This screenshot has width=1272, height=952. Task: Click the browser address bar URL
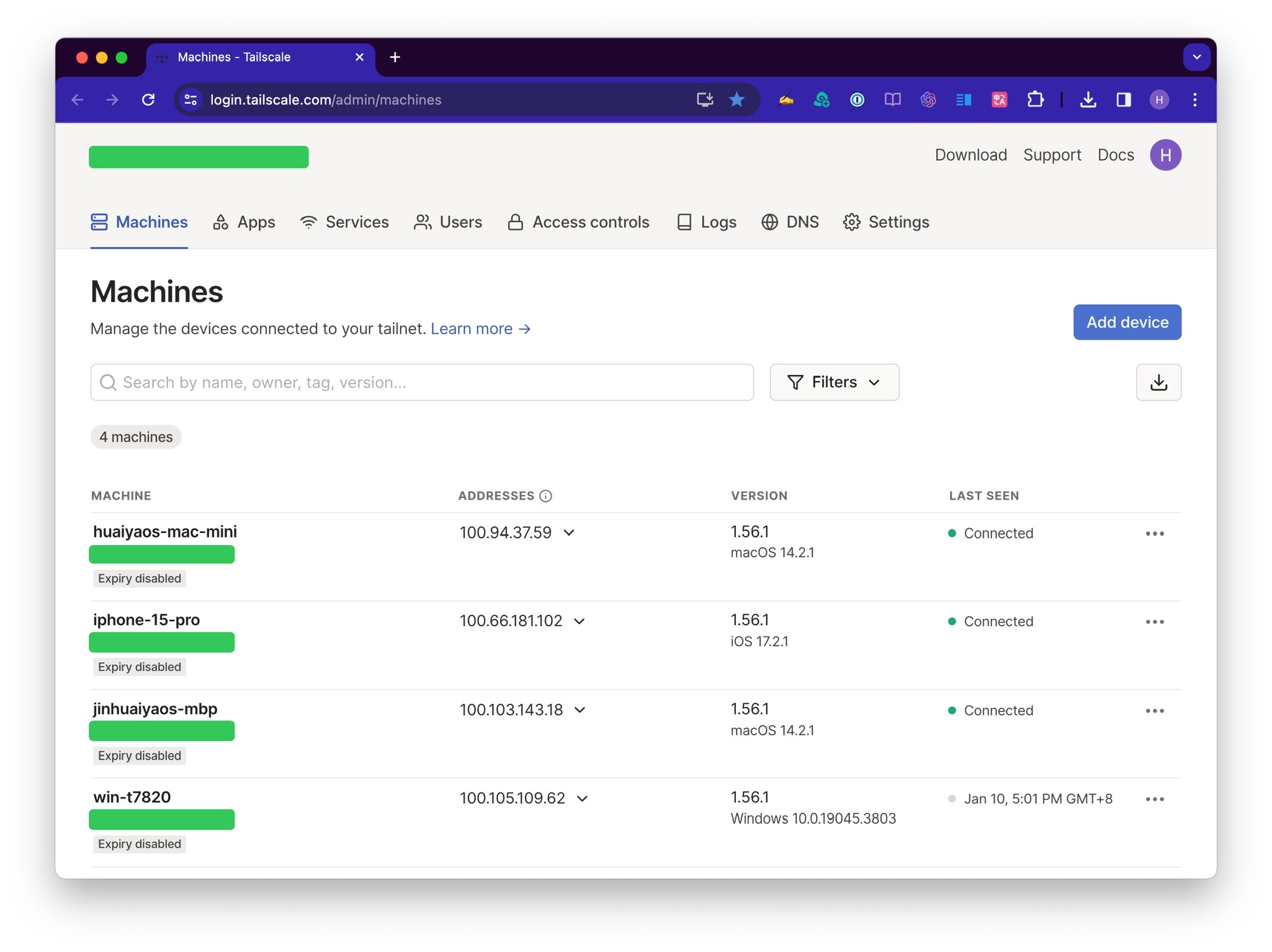[326, 100]
